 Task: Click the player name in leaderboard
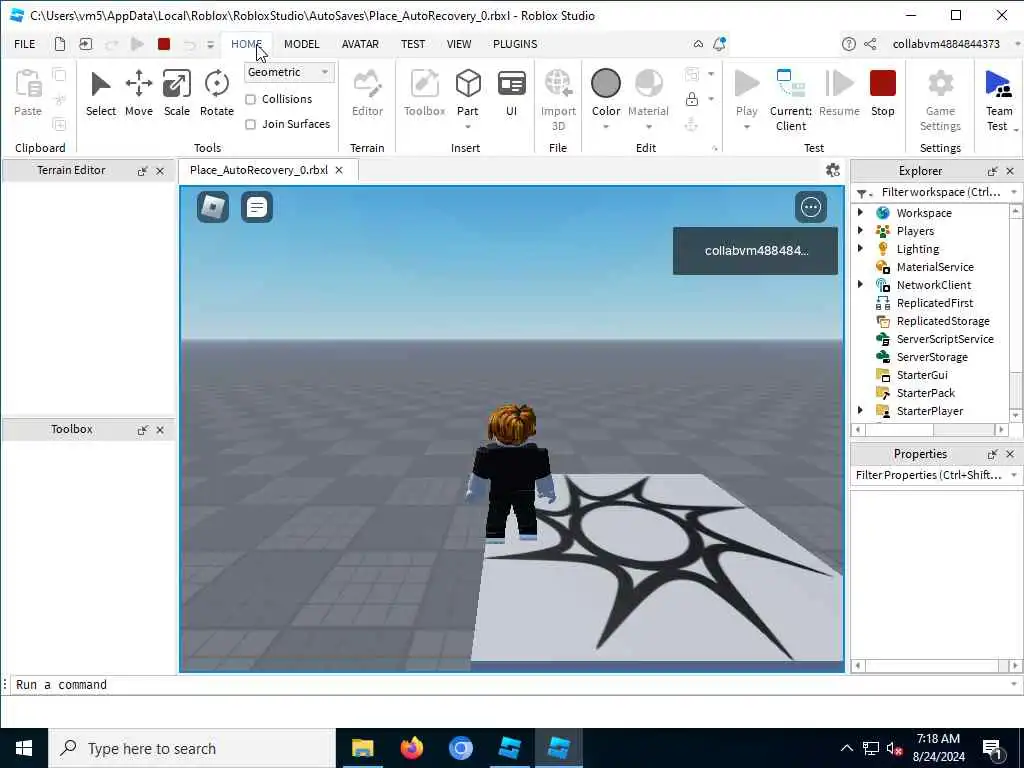[756, 251]
